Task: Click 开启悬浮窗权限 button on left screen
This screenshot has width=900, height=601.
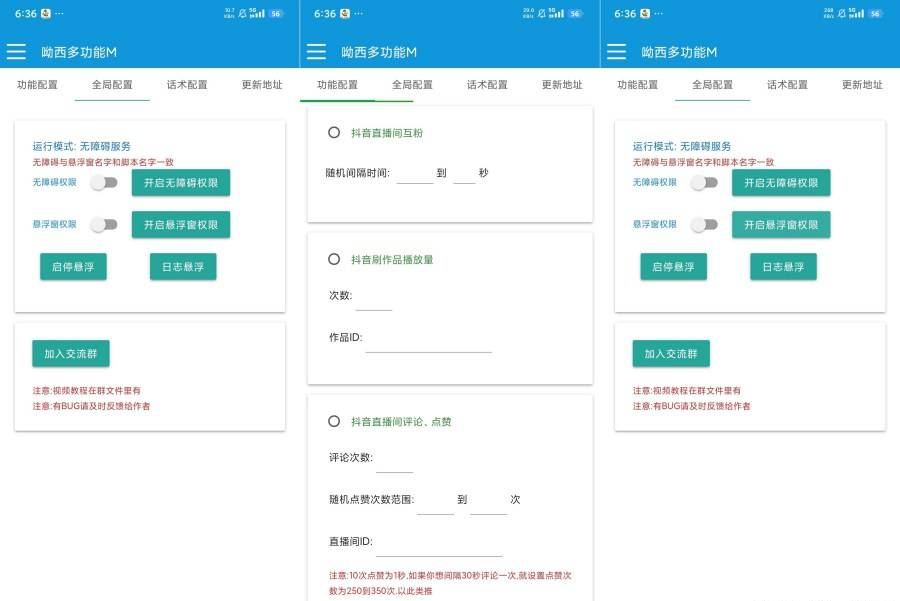Action: pos(181,224)
